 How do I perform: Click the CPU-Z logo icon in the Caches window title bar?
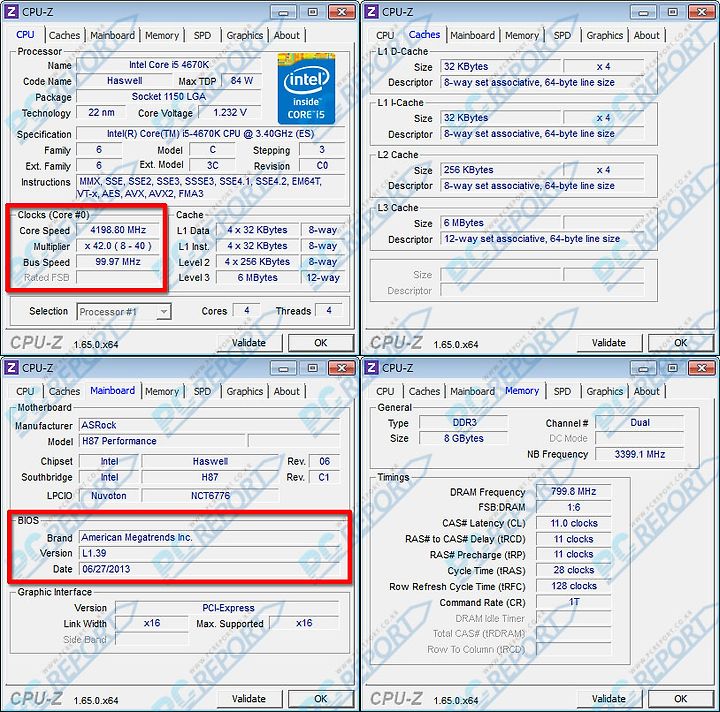click(371, 12)
